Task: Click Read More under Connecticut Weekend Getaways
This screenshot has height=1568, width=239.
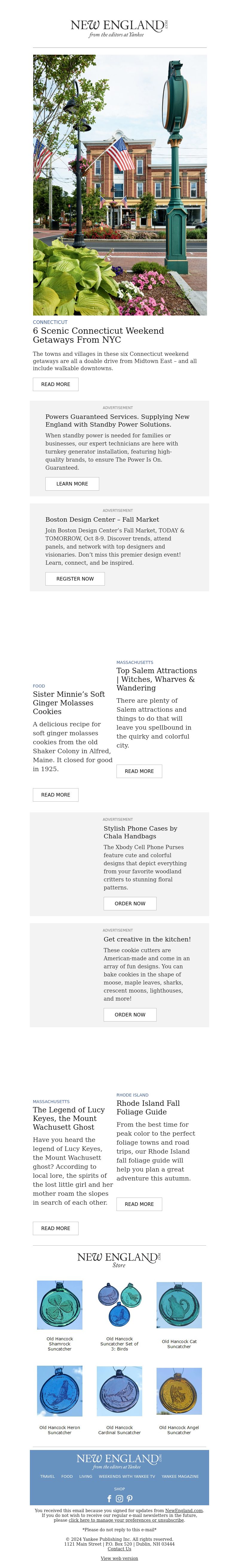Action: [55, 384]
